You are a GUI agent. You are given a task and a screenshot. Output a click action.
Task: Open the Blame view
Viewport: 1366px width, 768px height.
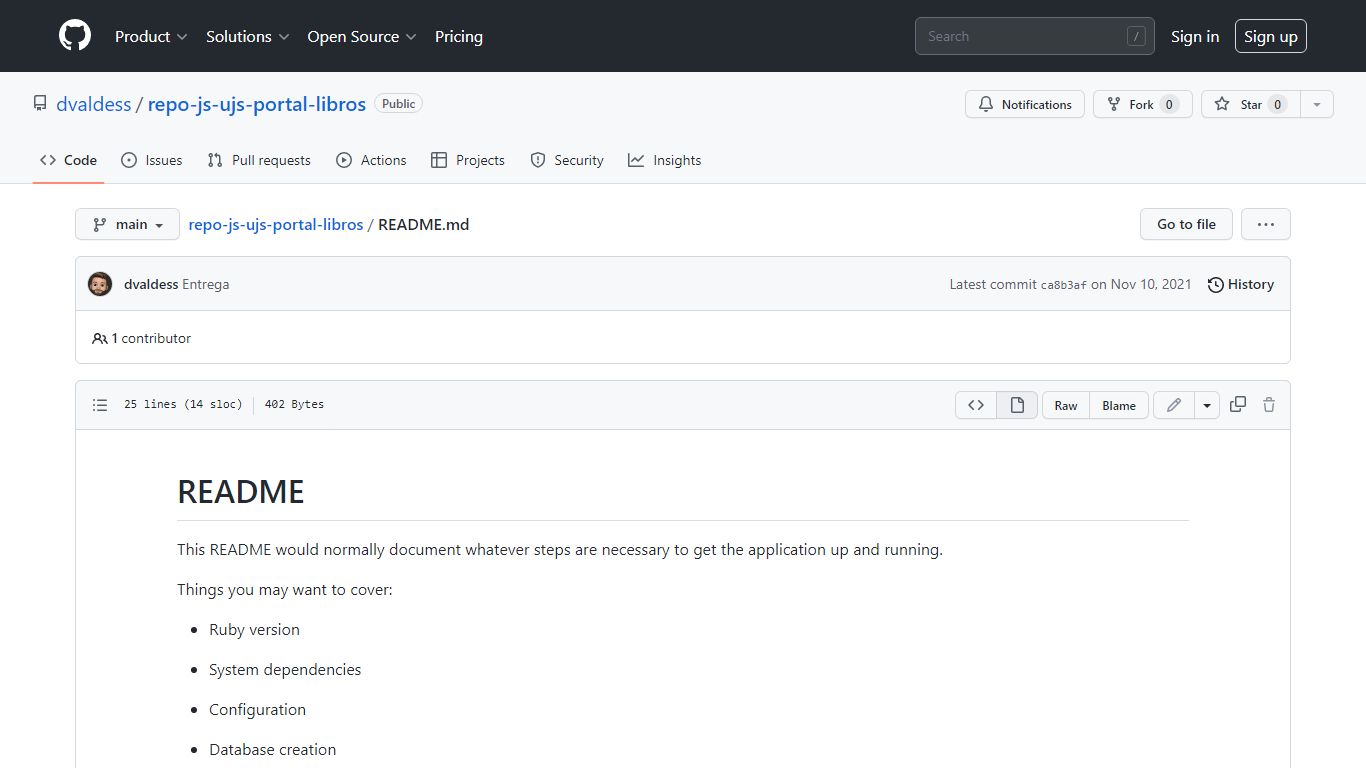point(1119,405)
